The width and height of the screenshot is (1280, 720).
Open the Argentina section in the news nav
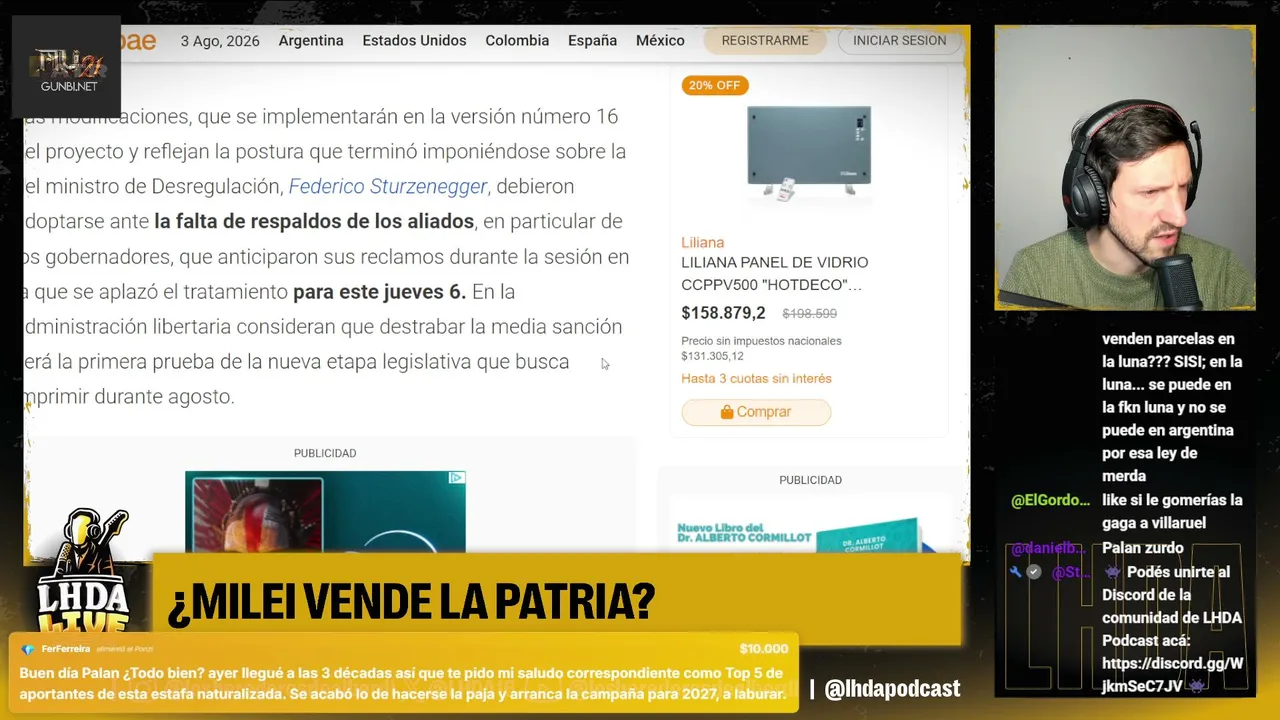pyautogui.click(x=311, y=41)
